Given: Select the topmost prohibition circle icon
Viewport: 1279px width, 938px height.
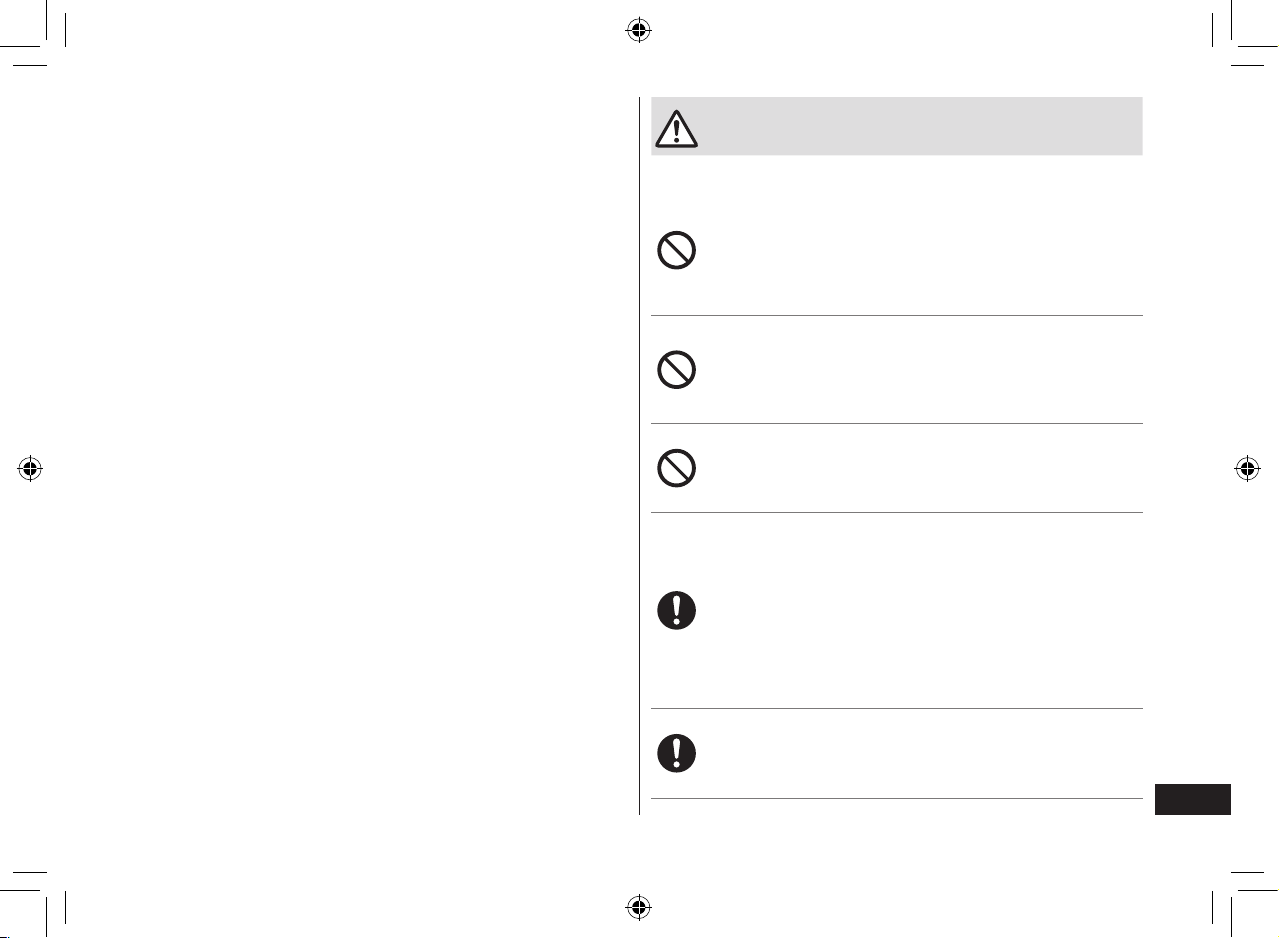Looking at the screenshot, I should pyautogui.click(x=677, y=251).
